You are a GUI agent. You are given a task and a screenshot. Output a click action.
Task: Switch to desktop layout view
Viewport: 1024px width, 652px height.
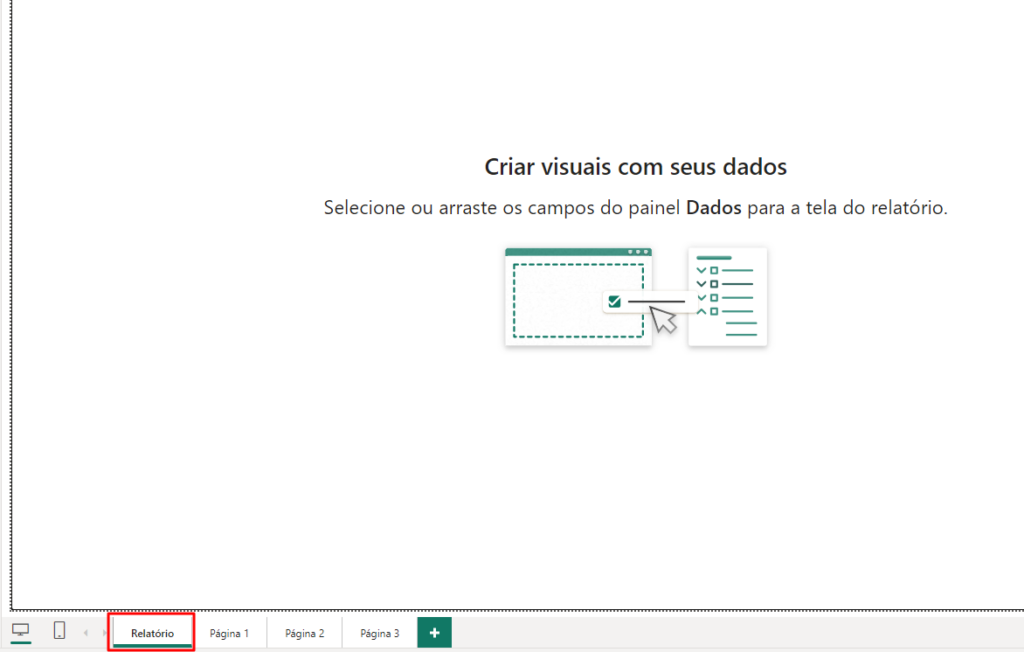[x=20, y=631]
